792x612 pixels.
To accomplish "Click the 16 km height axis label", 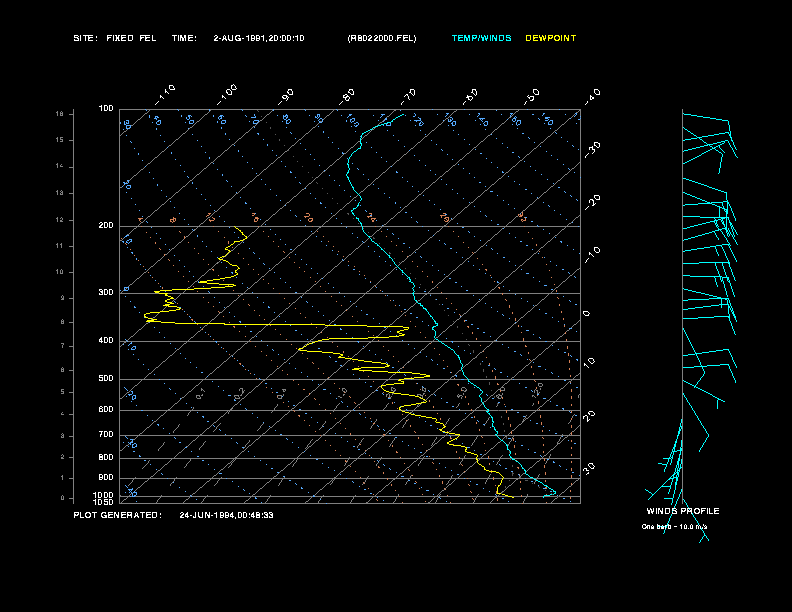I will (x=60, y=114).
